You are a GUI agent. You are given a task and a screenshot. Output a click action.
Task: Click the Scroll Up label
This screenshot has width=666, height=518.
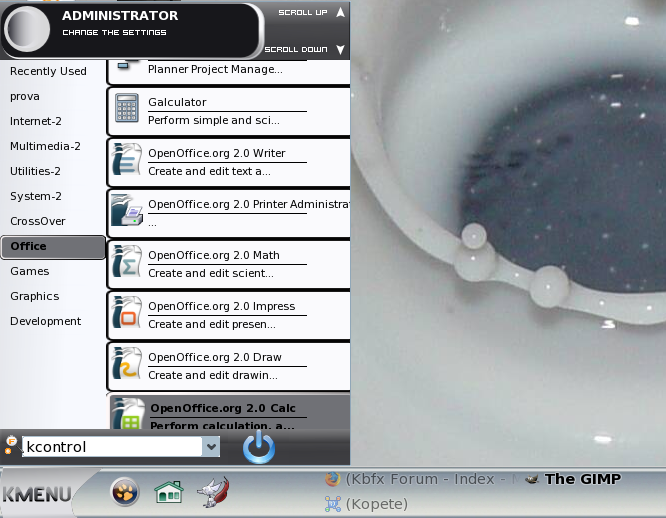(303, 12)
